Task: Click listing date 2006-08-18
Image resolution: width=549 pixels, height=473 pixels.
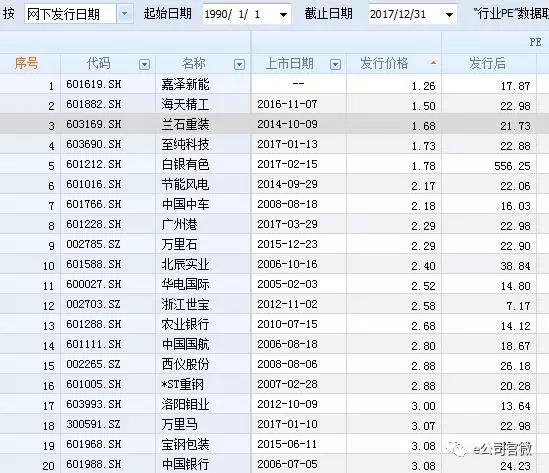Action: coord(287,344)
